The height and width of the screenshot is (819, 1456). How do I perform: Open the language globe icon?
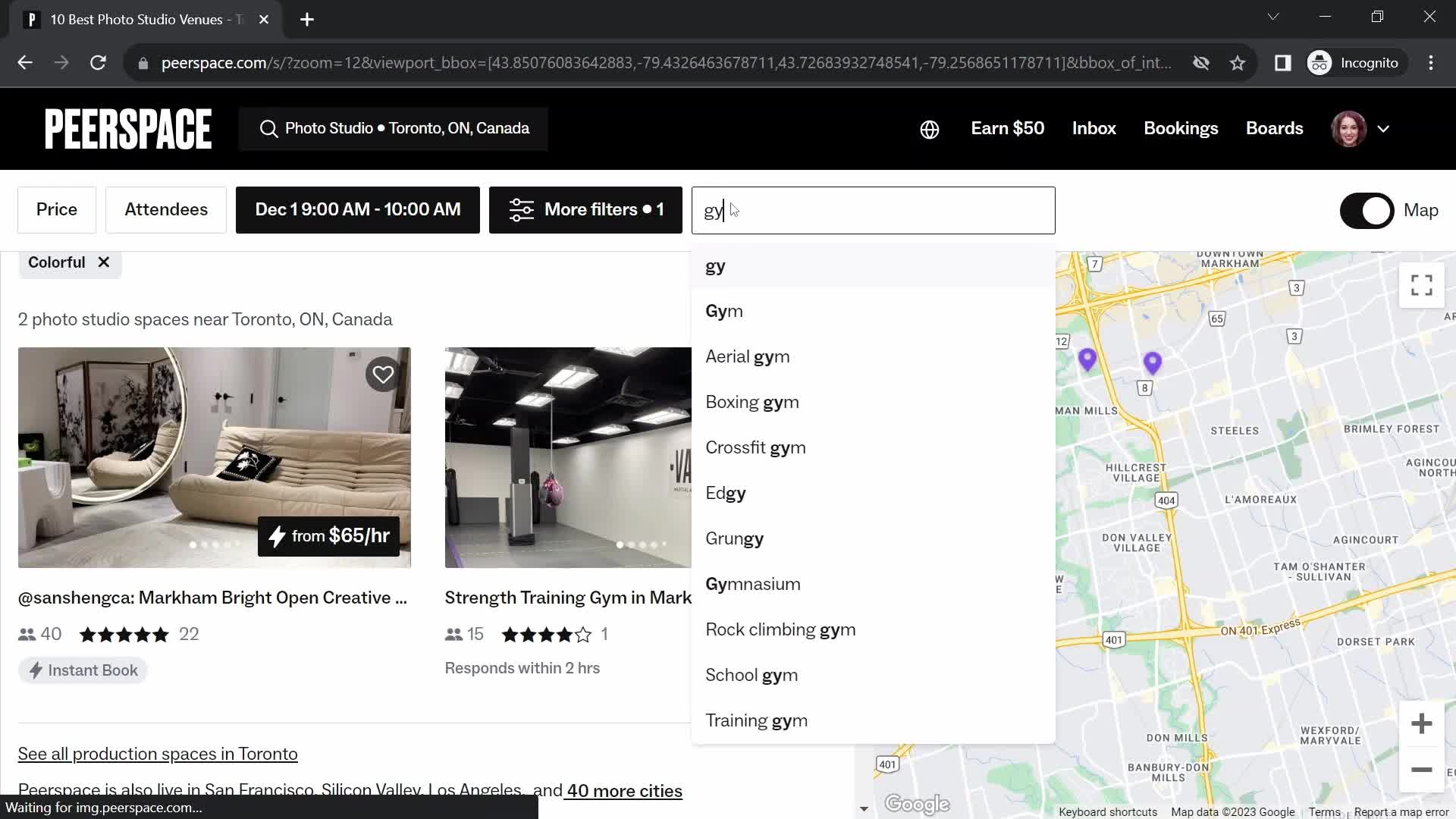(x=930, y=130)
